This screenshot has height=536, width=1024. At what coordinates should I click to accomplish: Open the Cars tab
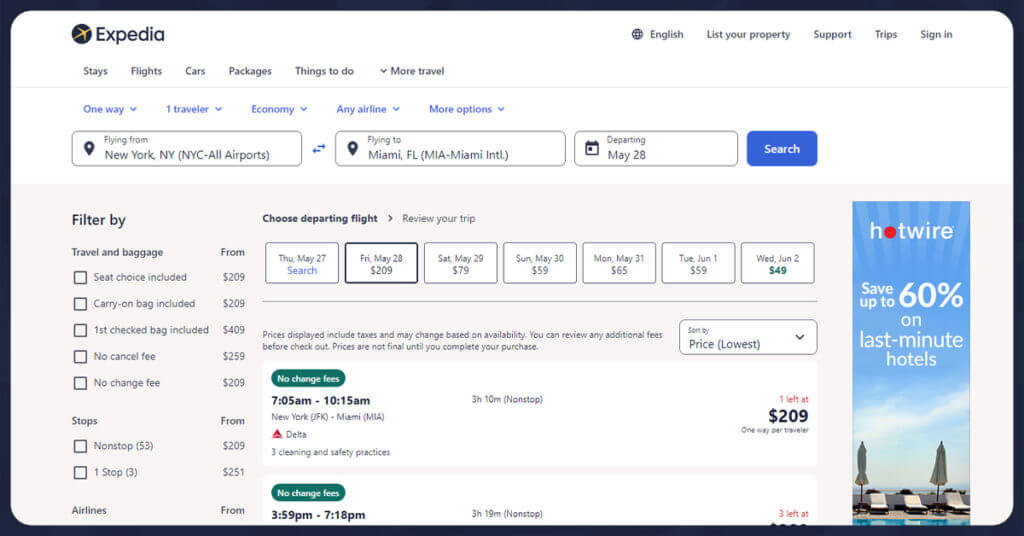click(195, 71)
